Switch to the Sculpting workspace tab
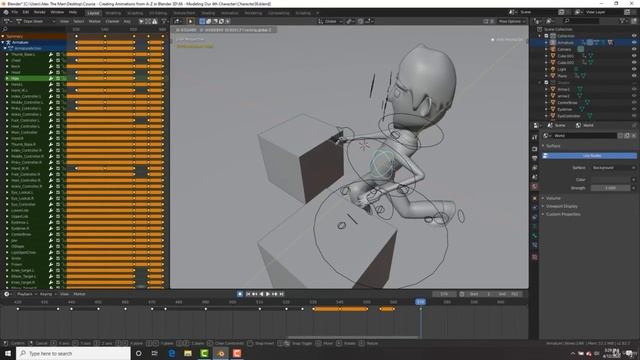640x360 pixels. click(135, 13)
